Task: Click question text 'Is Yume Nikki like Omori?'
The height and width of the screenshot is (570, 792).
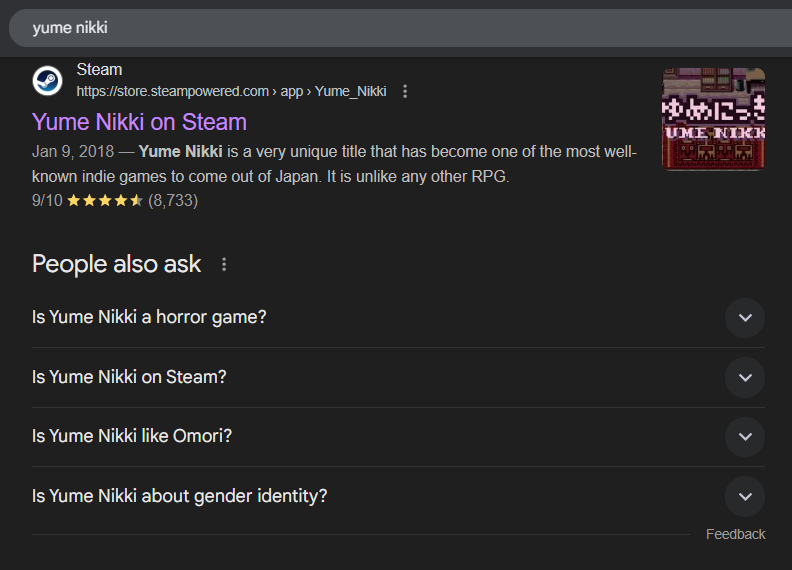Action: pyautogui.click(x=132, y=436)
